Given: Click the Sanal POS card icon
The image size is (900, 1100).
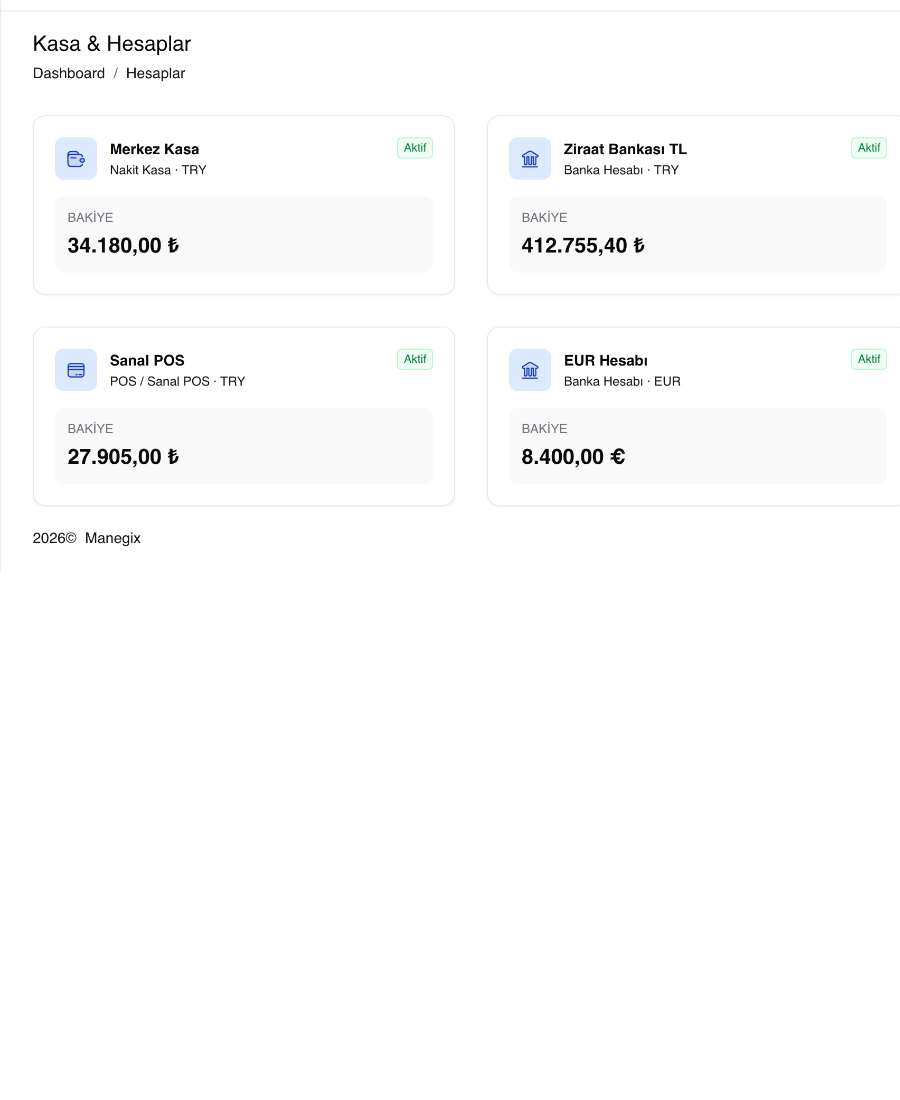Looking at the screenshot, I should 76,370.
